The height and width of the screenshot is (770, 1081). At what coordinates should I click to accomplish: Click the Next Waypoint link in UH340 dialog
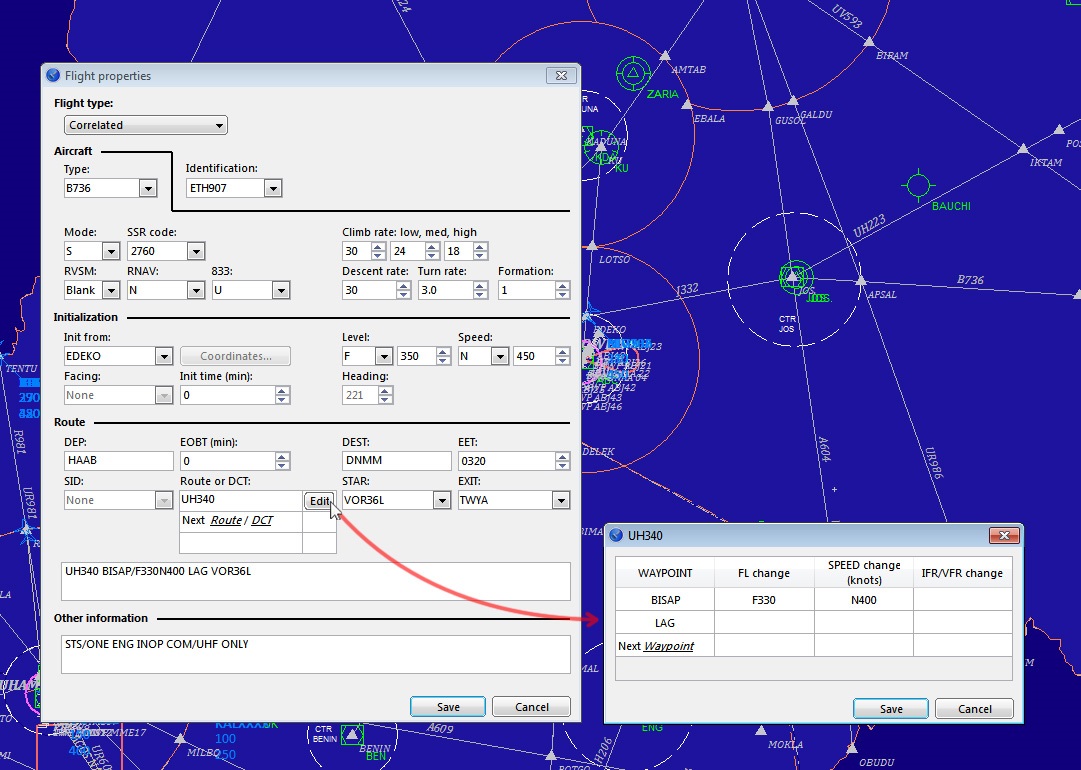pyautogui.click(x=668, y=646)
